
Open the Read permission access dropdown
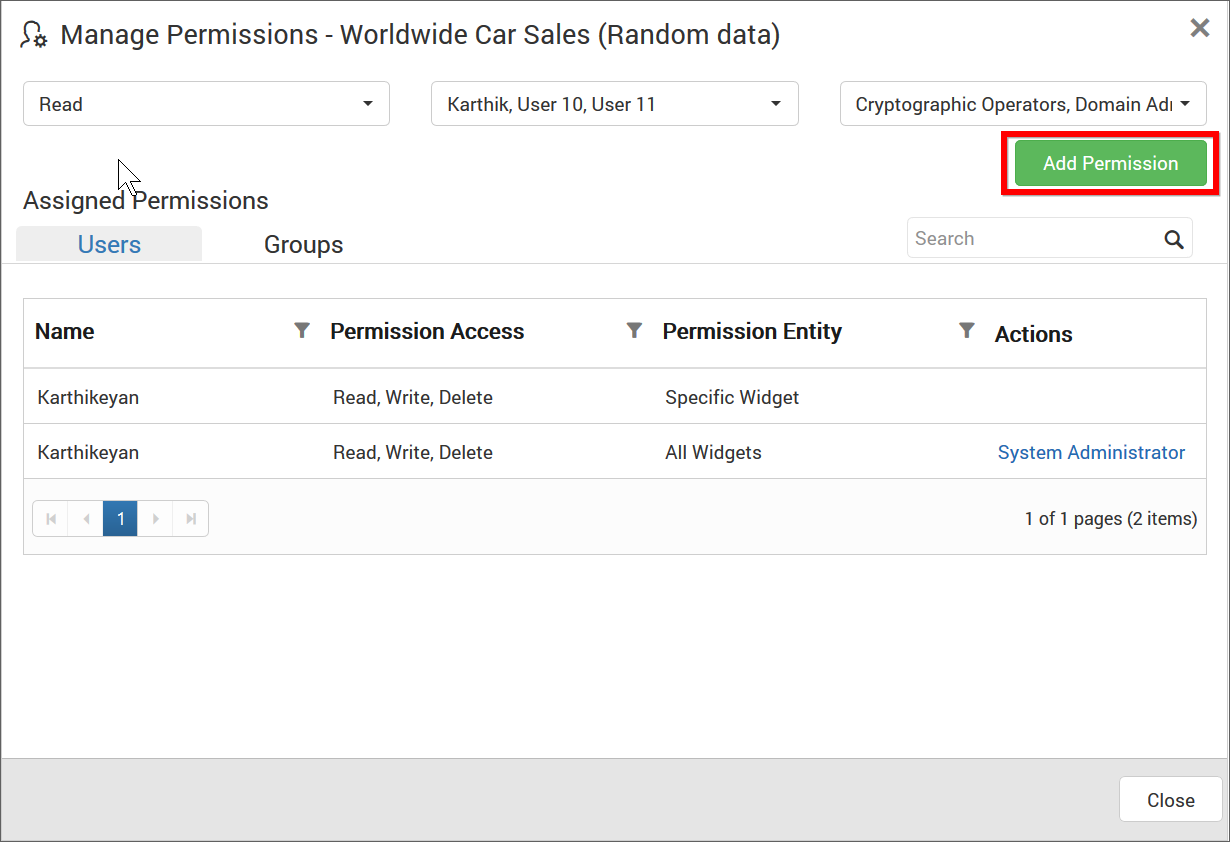click(x=206, y=104)
